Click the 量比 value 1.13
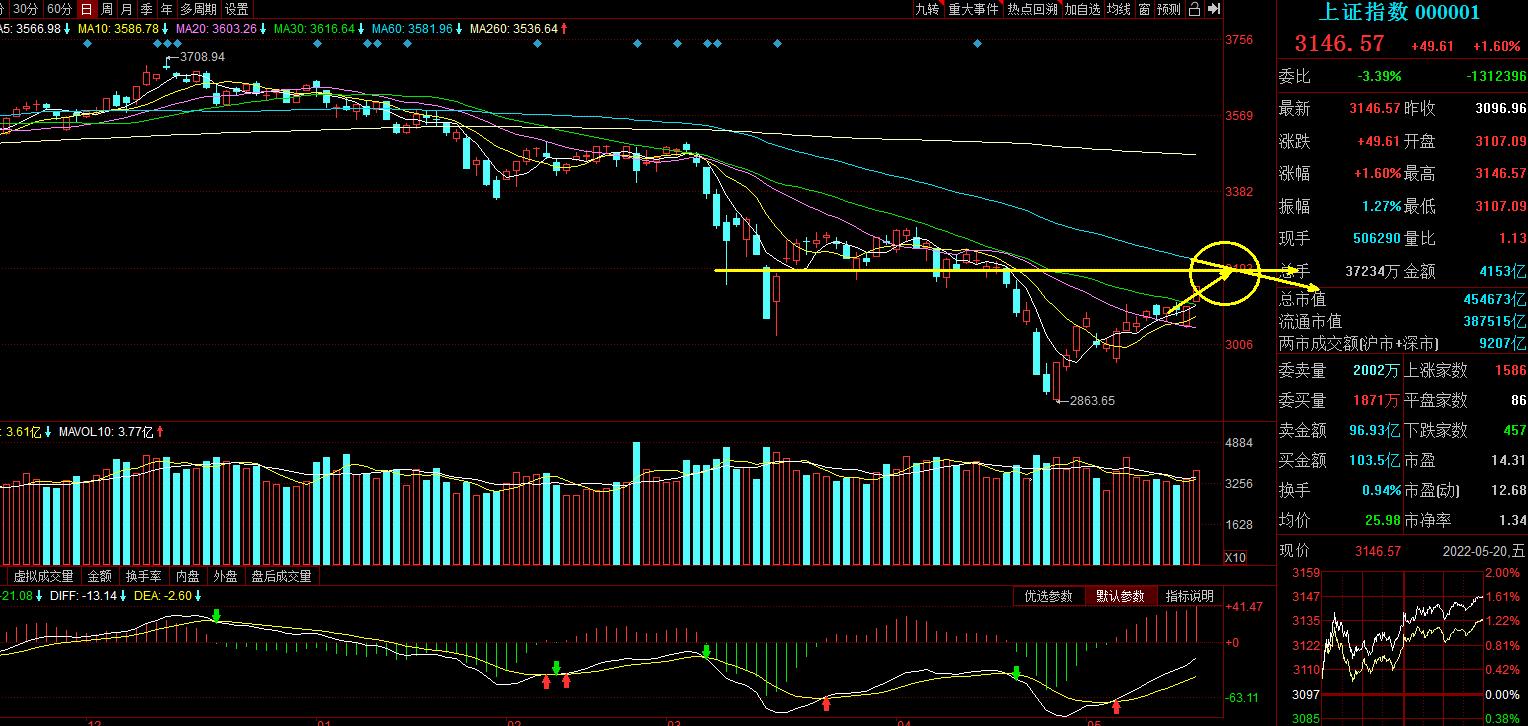The image size is (1528, 726). tap(1513, 238)
